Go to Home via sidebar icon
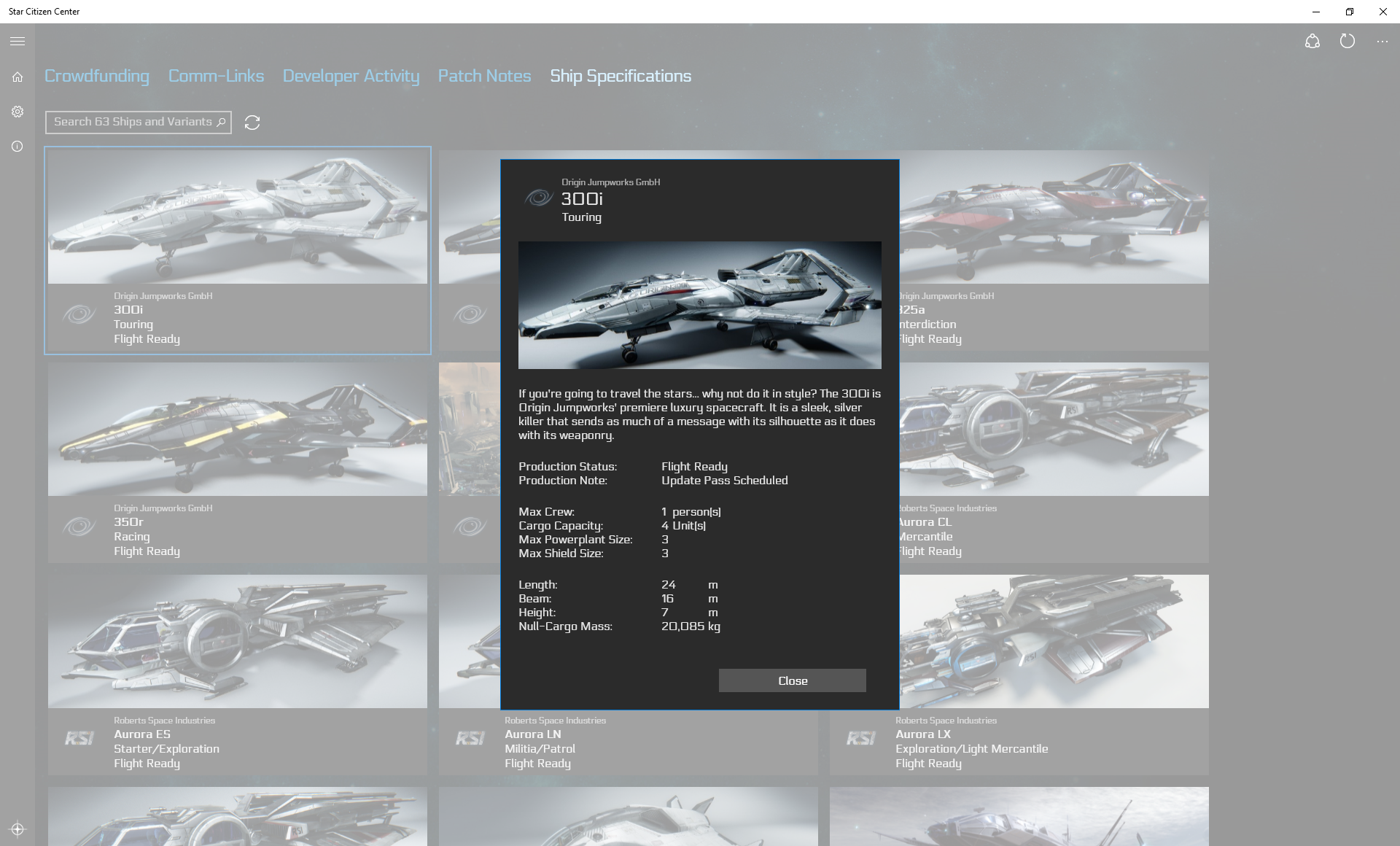Viewport: 1400px width, 846px height. point(17,77)
